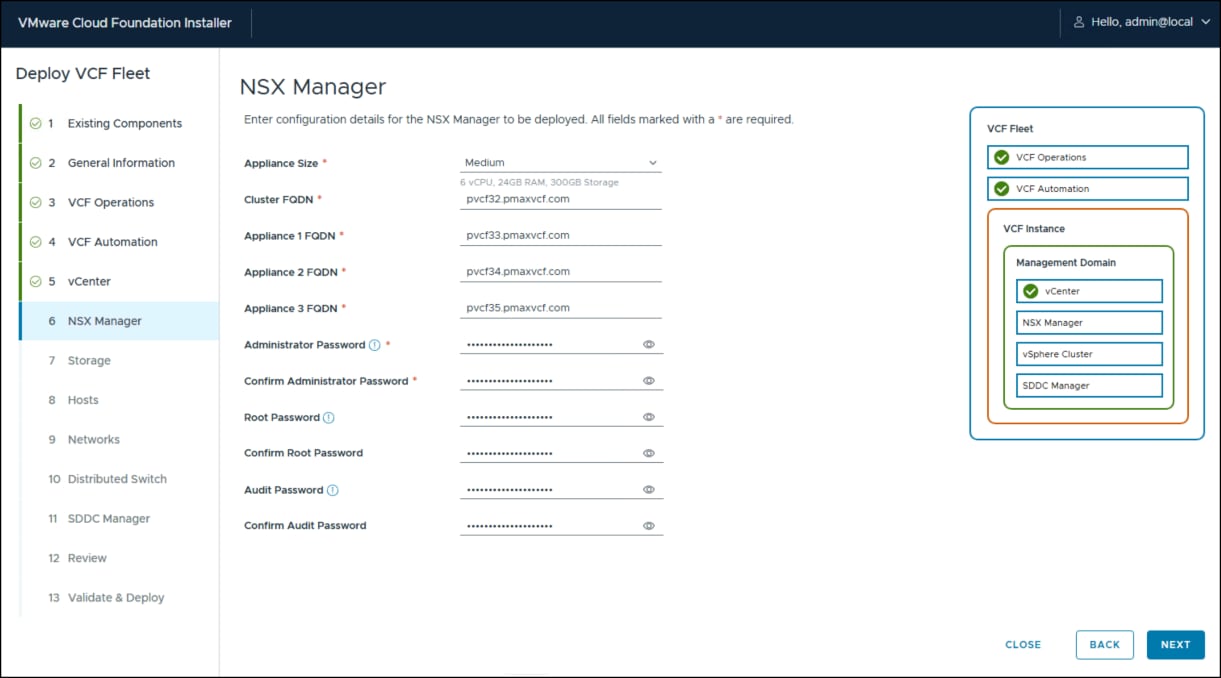Jump to step 12 Review
1221x678 pixels.
119,558
